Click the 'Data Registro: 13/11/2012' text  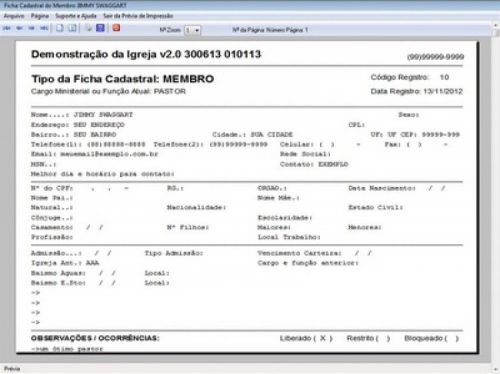tap(417, 91)
